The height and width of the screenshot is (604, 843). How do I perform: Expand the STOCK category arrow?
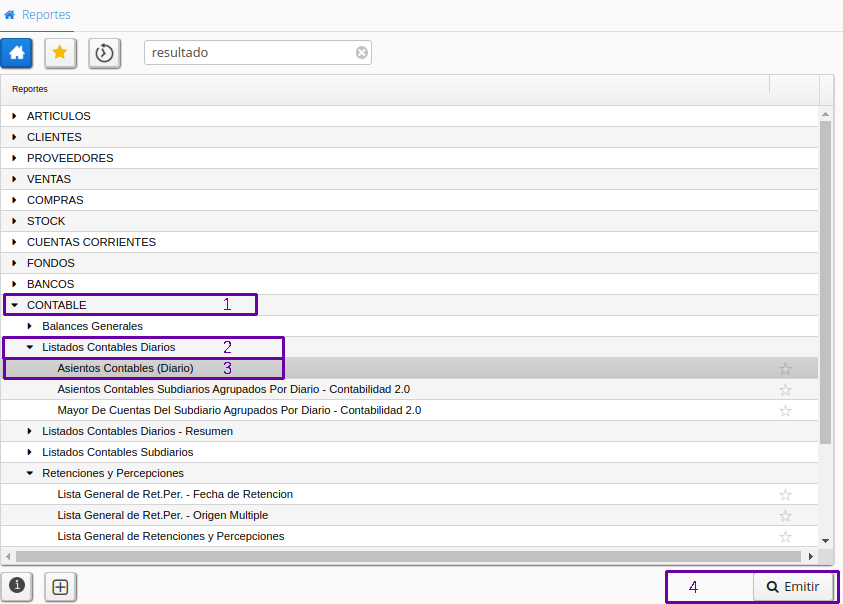coord(15,221)
